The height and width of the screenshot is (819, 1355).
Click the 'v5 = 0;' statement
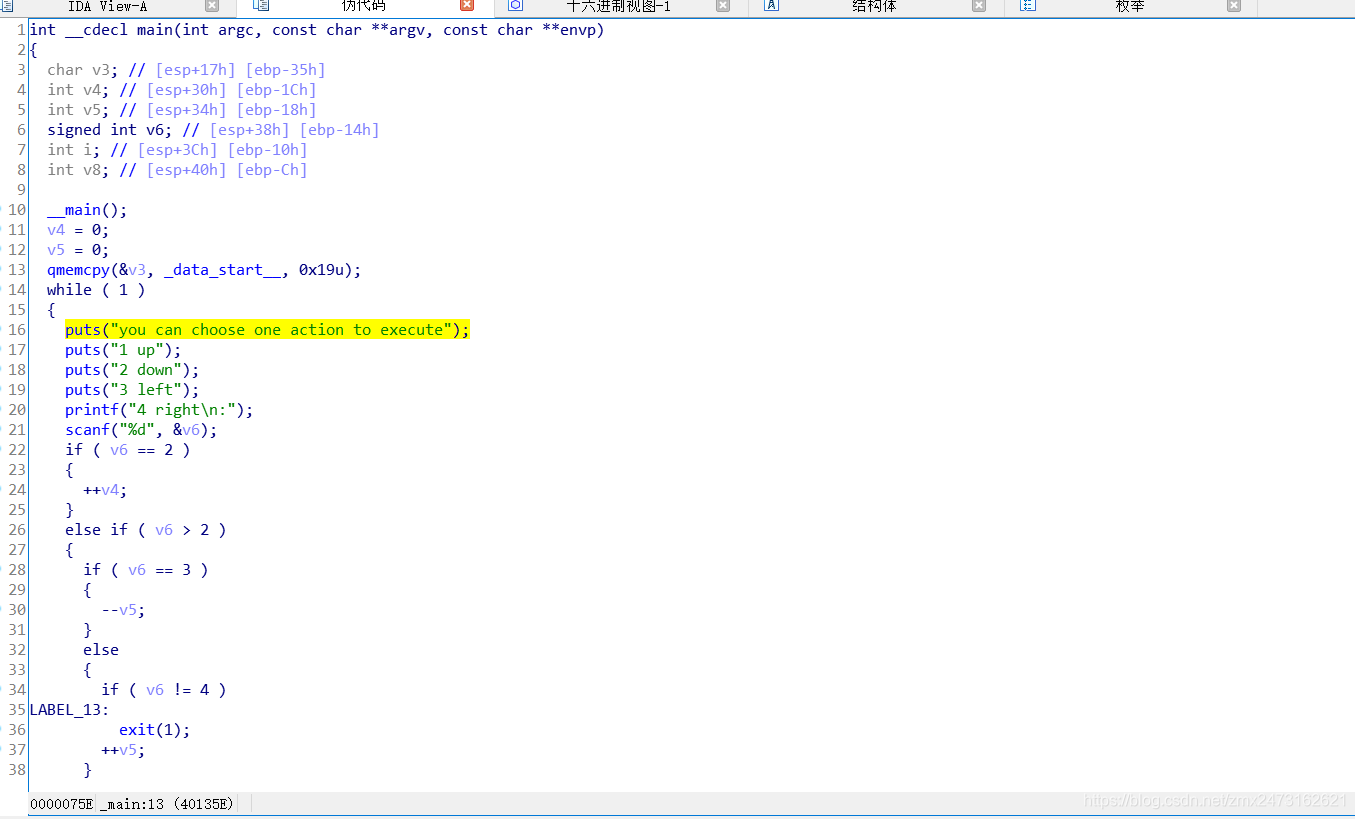point(78,250)
